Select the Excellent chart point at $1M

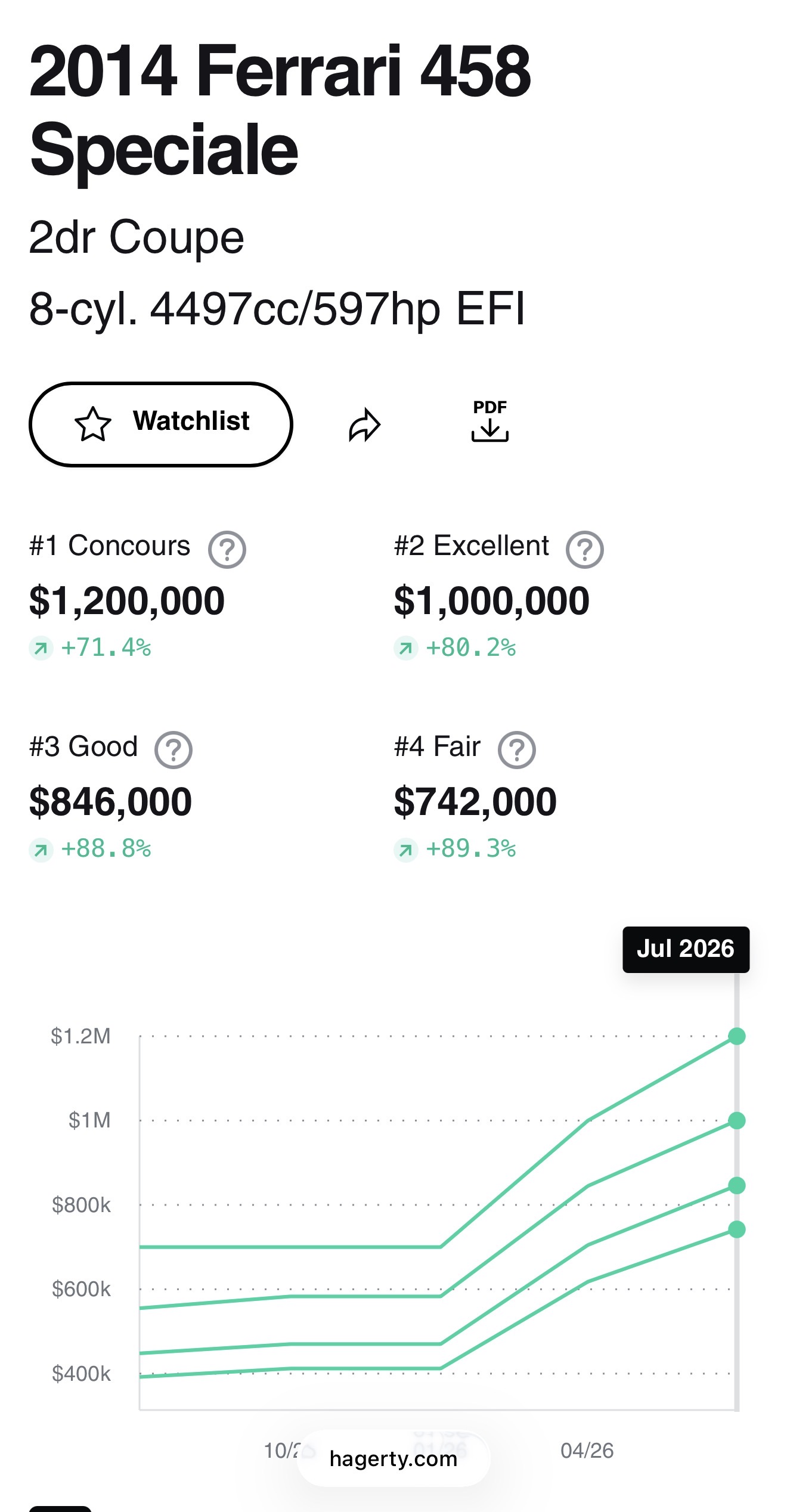tap(736, 1120)
